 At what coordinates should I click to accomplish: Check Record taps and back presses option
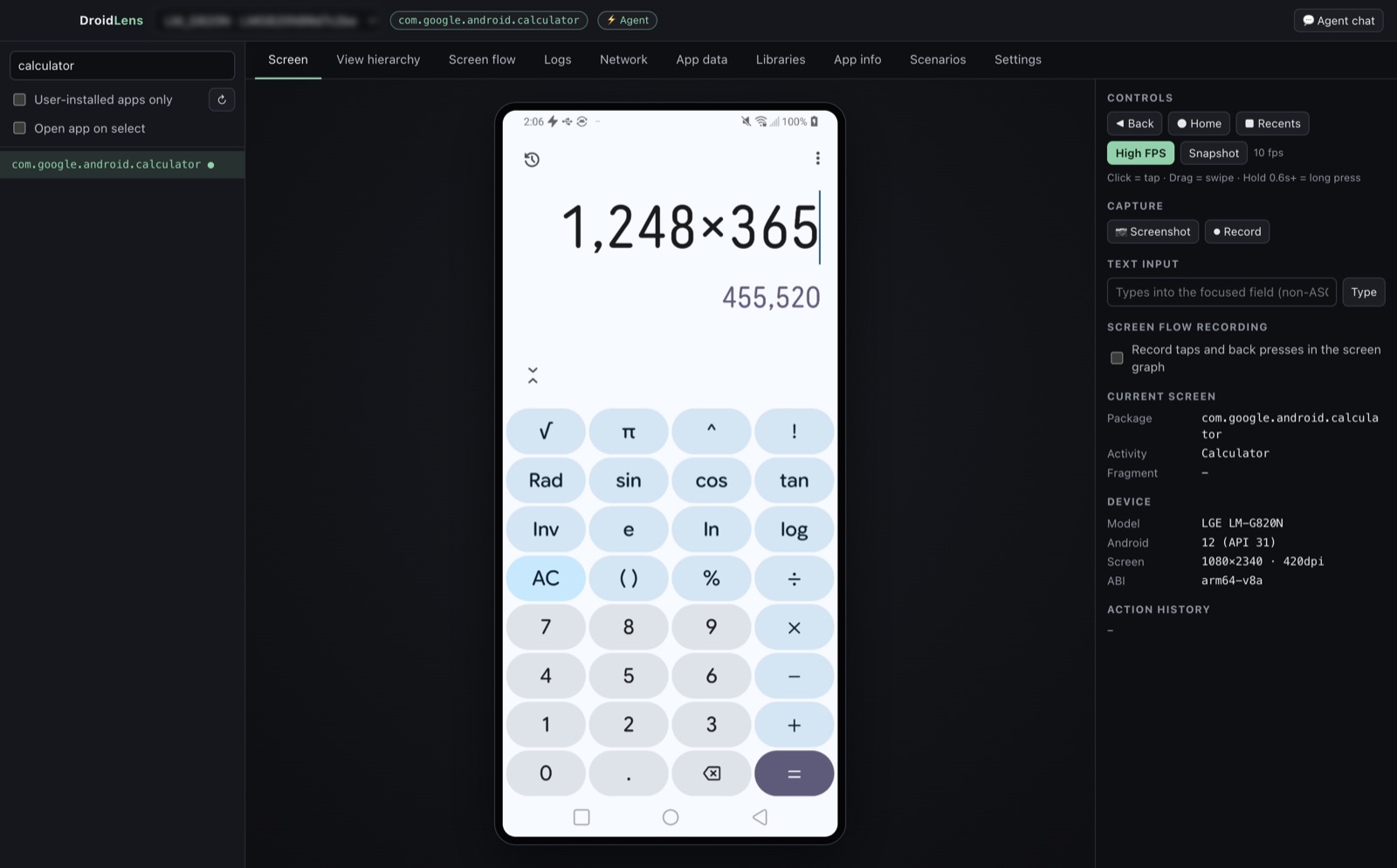[x=1117, y=358]
